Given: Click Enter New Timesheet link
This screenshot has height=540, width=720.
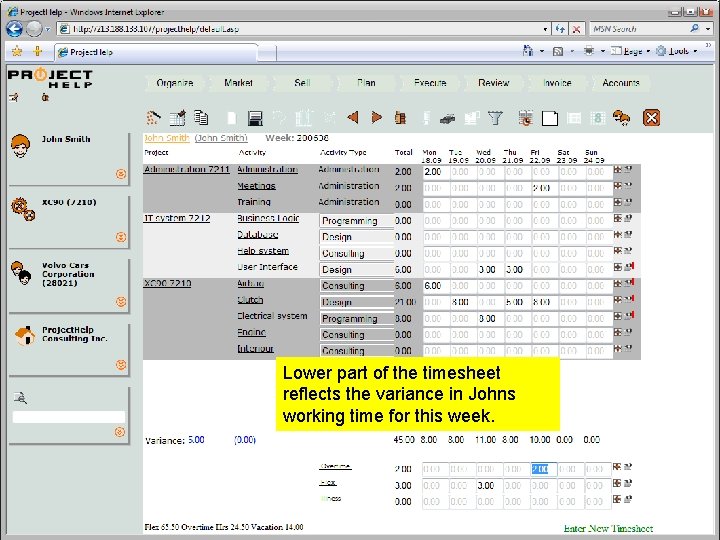Looking at the screenshot, I should tap(608, 529).
